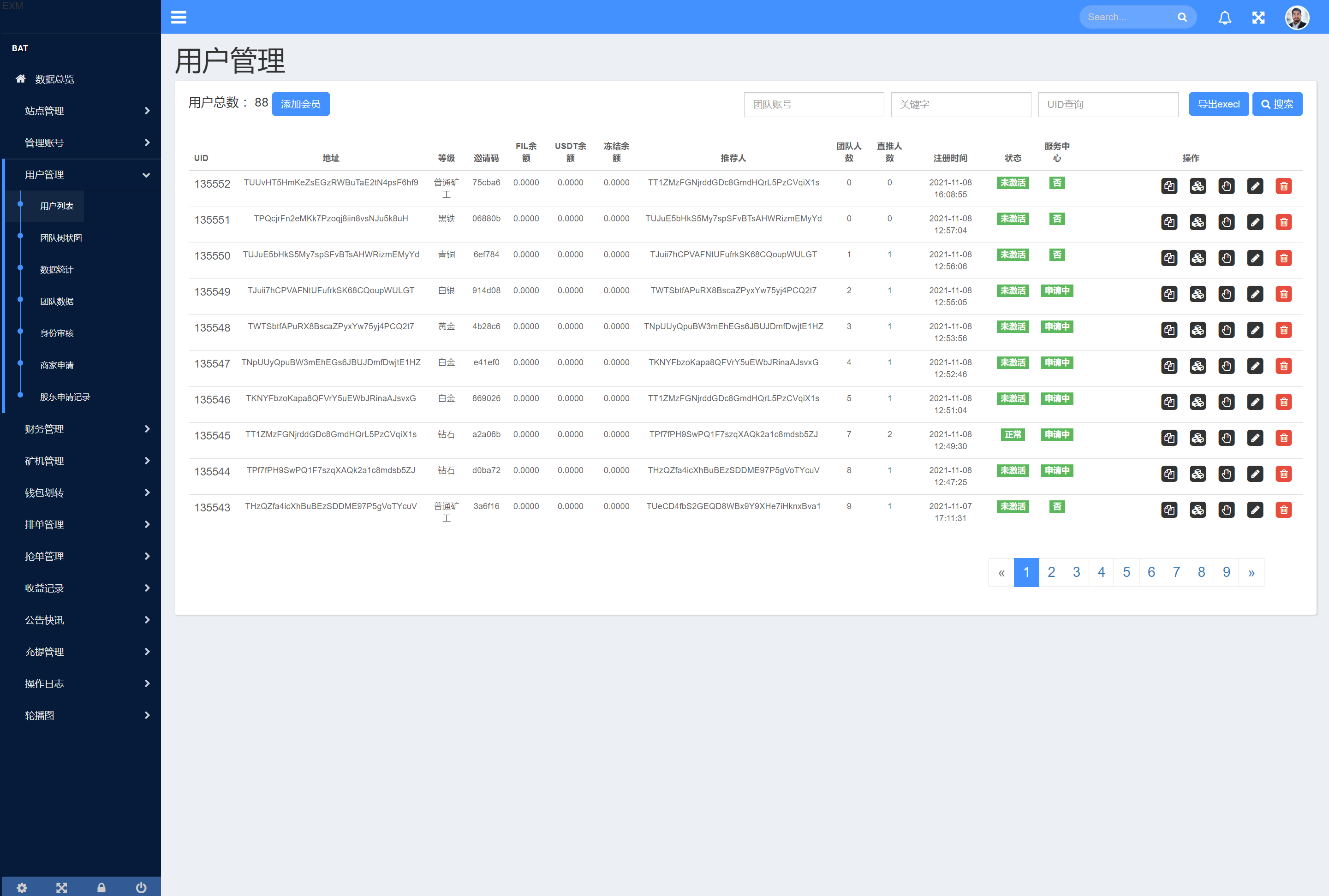This screenshot has height=896, width=1329.
Task: Click the 否 service badge for user 135543
Action: (x=1056, y=506)
